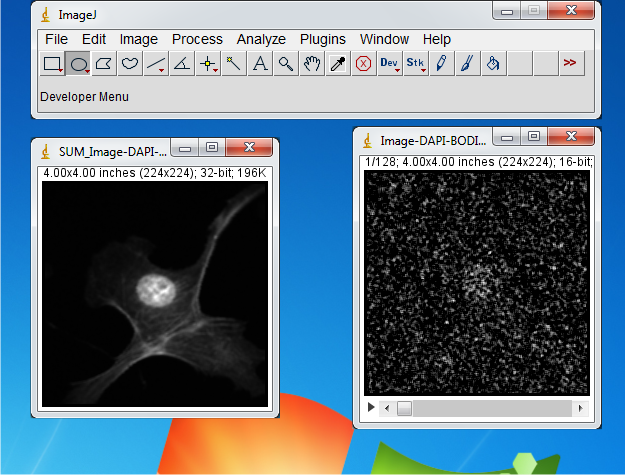Viewport: 625px width, 475px height.
Task: Close the Image-DAPI-BODI stack window
Action: pos(571,136)
